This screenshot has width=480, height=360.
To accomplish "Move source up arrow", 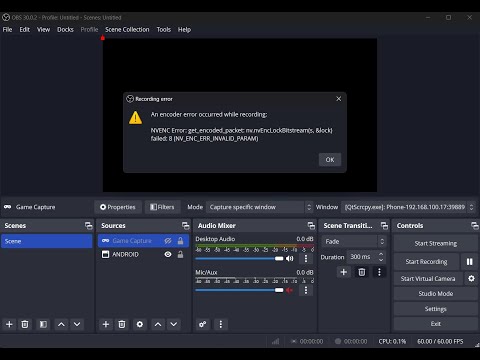I will tap(158, 324).
